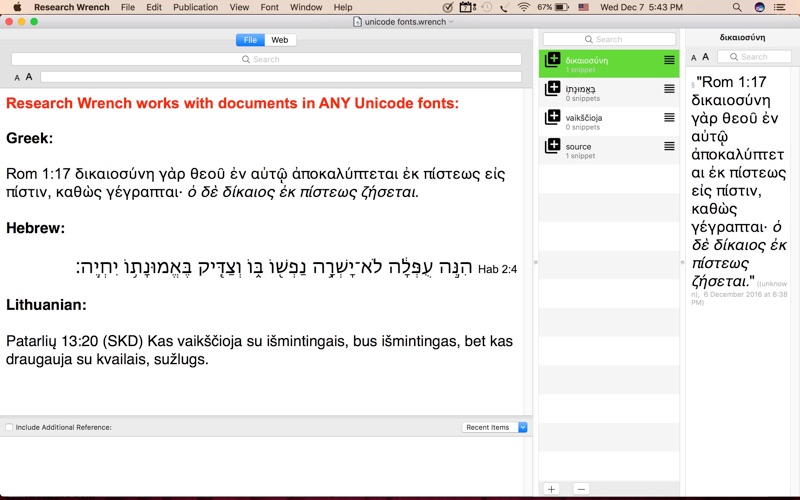800x500 pixels.
Task: Click field beside document text size buttons
Action: pos(281,77)
